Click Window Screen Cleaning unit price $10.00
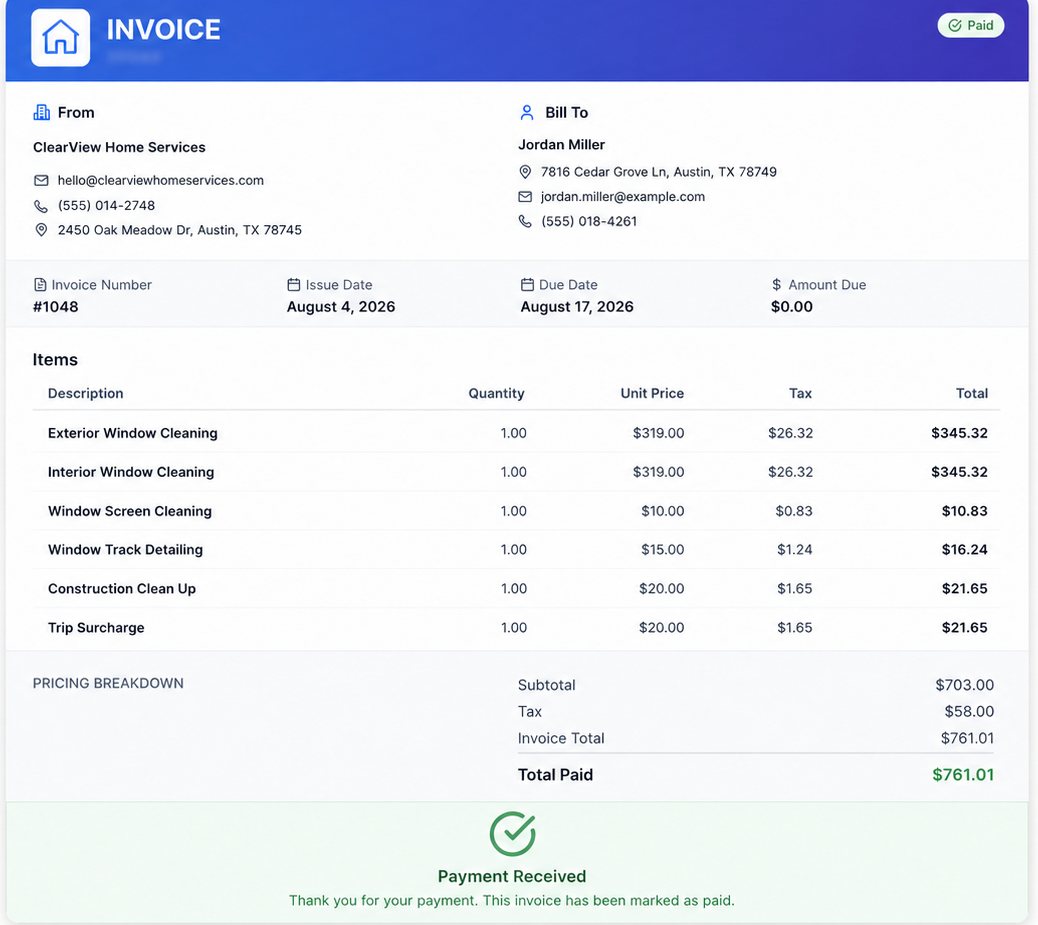Viewport: 1038px width, 925px height. click(x=663, y=511)
